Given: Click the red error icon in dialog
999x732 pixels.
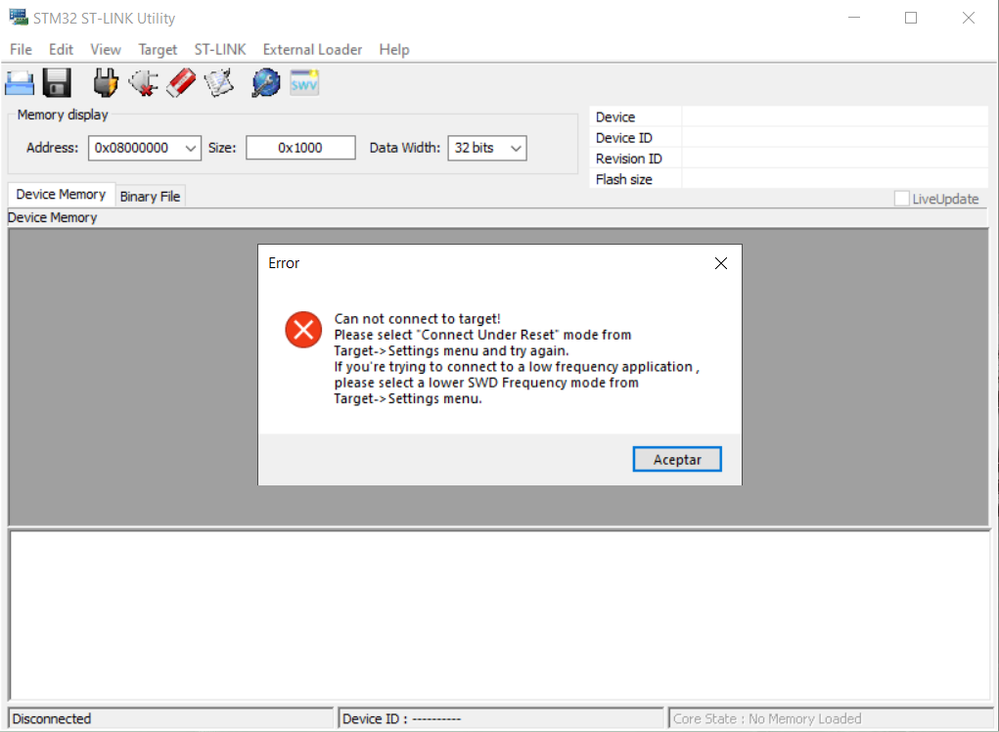Looking at the screenshot, I should tap(303, 329).
